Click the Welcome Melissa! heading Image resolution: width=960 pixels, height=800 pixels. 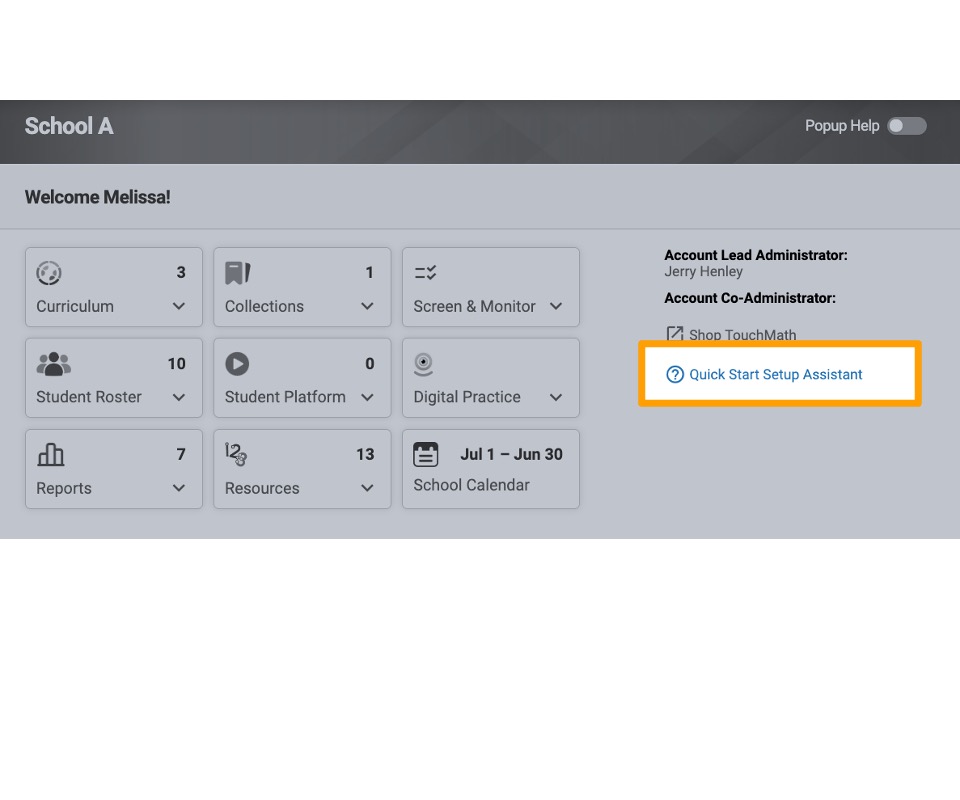click(97, 197)
